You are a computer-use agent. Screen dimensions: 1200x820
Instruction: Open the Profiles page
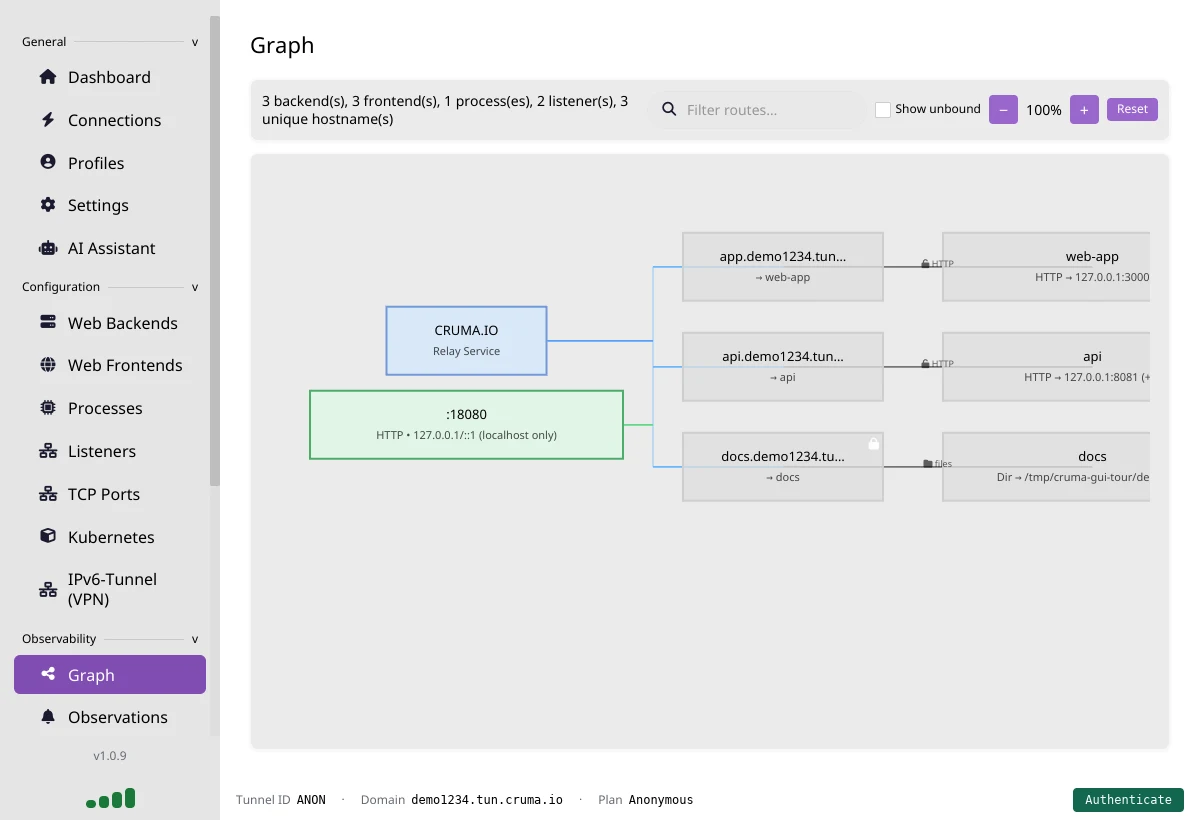[110, 163]
